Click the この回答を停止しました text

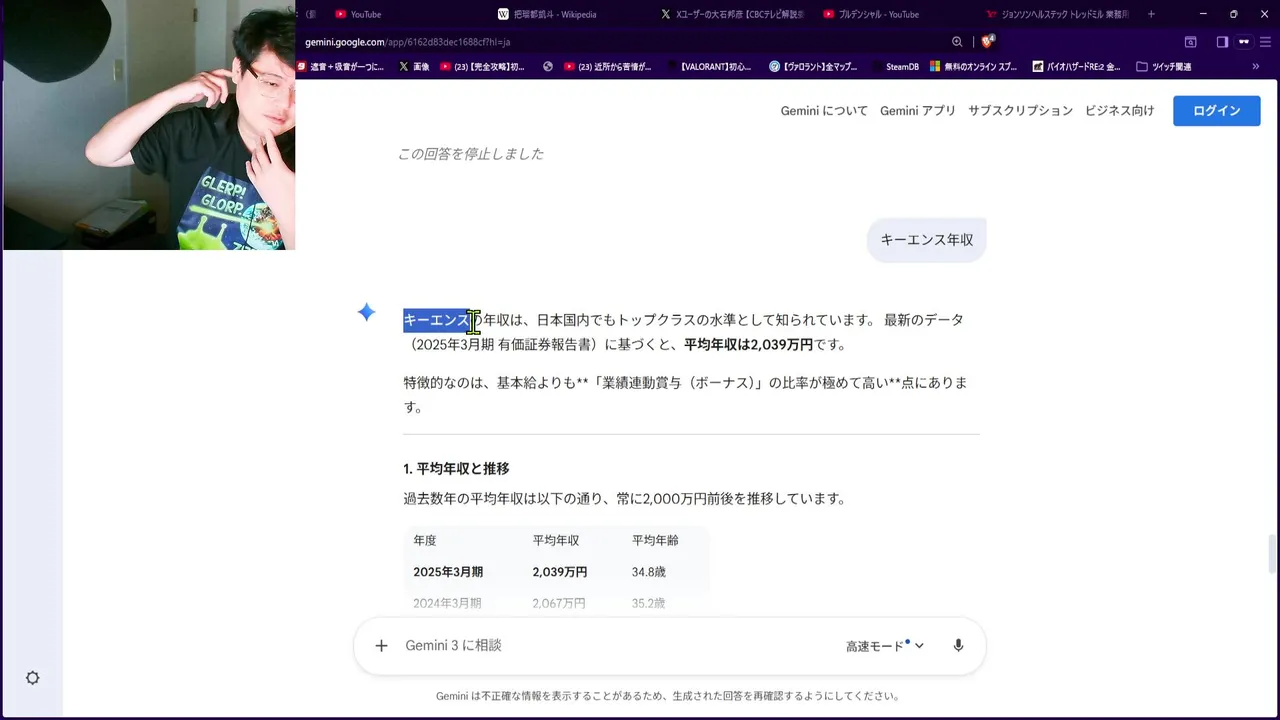471,154
